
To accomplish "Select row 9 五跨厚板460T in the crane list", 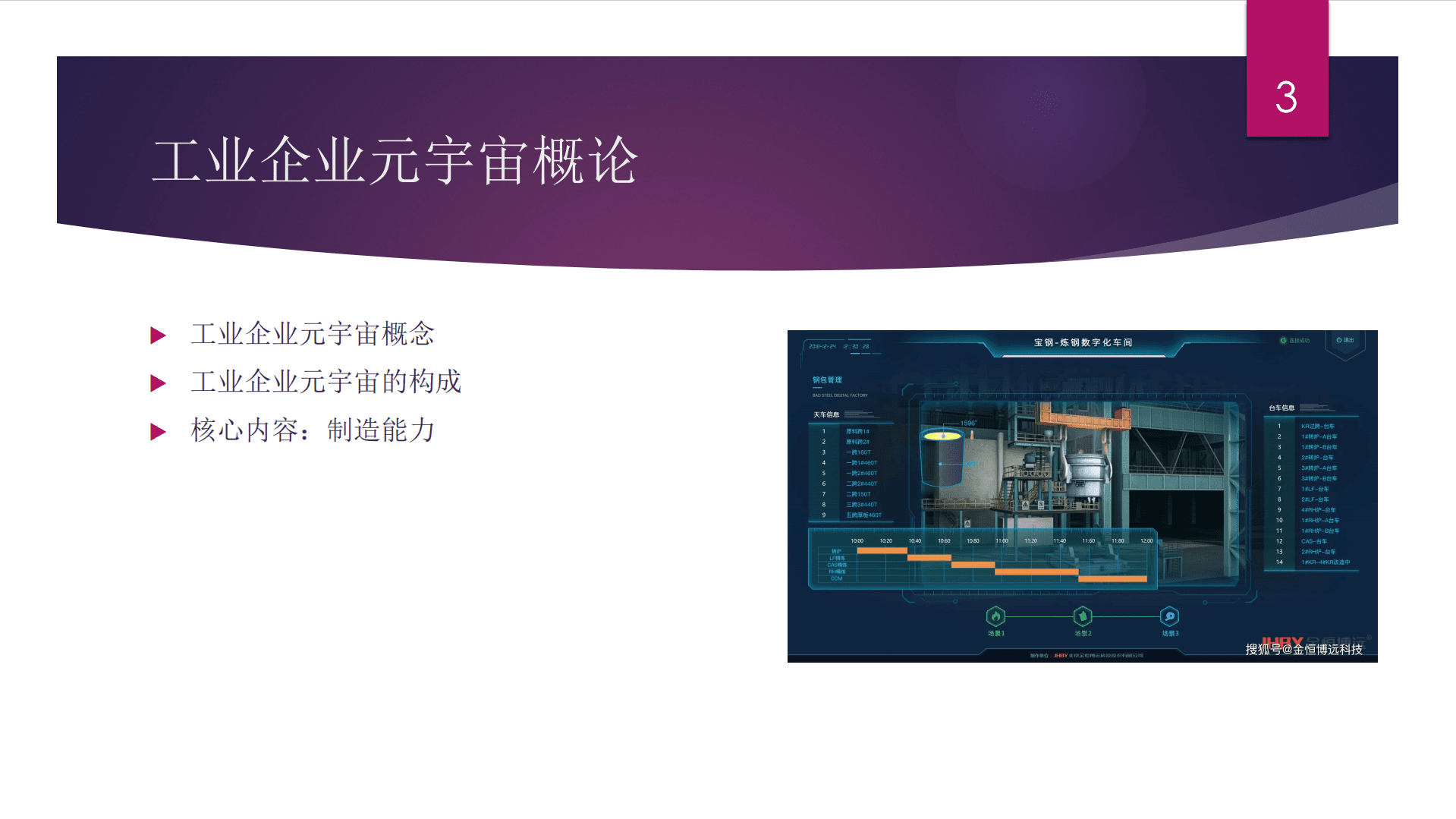I will tap(863, 515).
